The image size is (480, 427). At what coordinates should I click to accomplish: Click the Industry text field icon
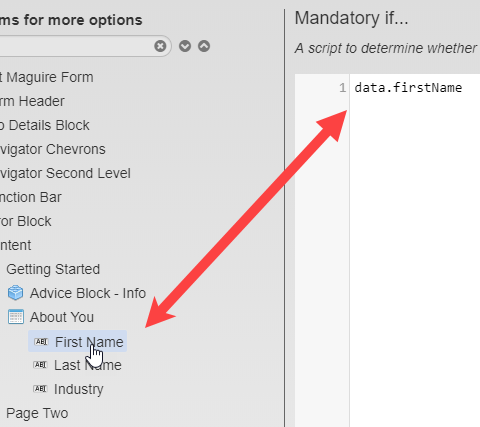tap(41, 389)
